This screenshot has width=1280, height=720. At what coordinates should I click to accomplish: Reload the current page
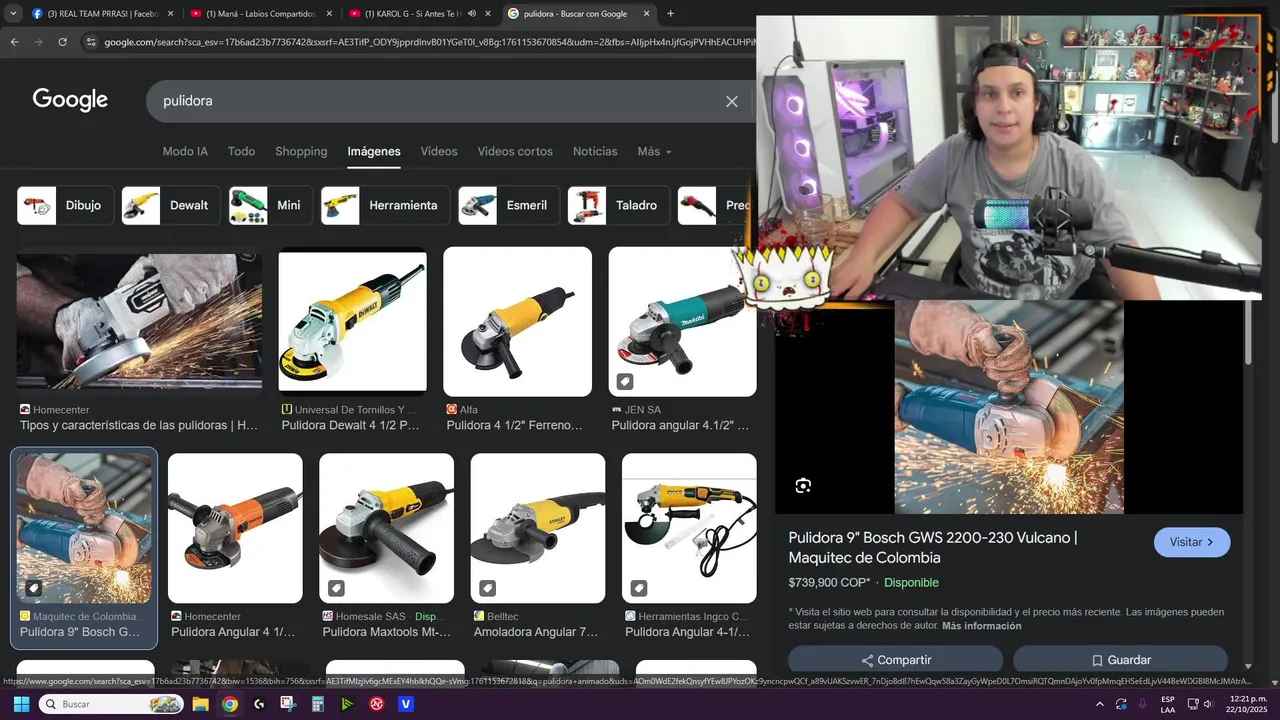(x=62, y=42)
